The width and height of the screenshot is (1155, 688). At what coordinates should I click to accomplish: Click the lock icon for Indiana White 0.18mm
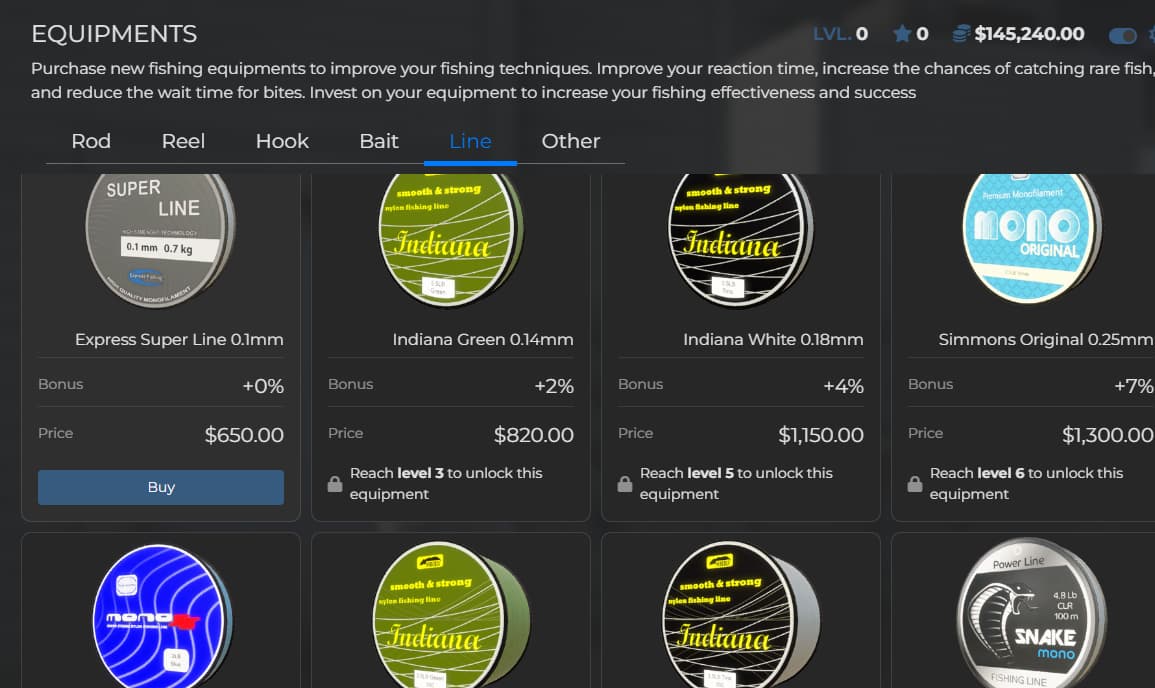click(x=625, y=484)
